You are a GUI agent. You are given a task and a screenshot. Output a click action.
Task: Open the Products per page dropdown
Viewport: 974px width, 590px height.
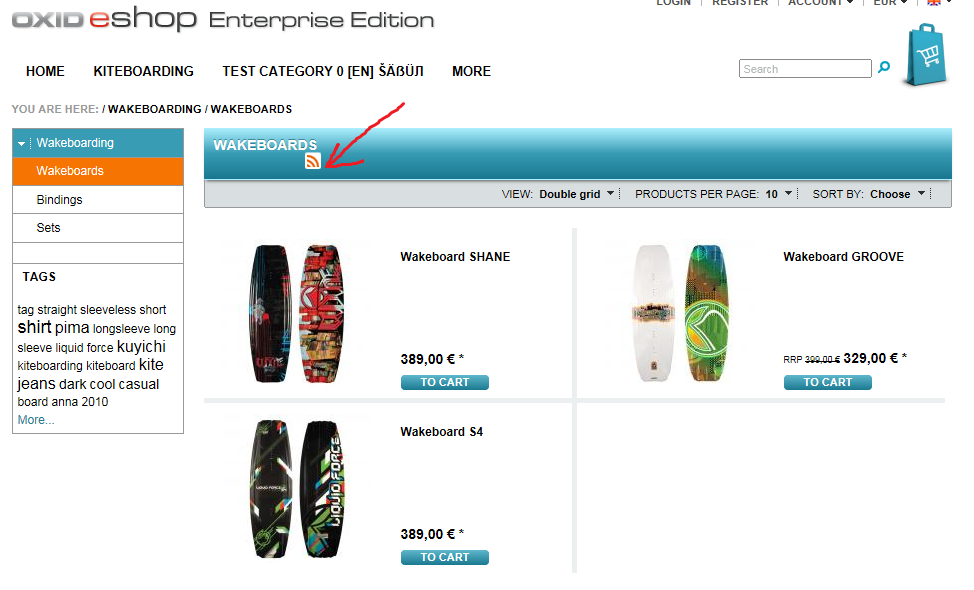click(779, 194)
